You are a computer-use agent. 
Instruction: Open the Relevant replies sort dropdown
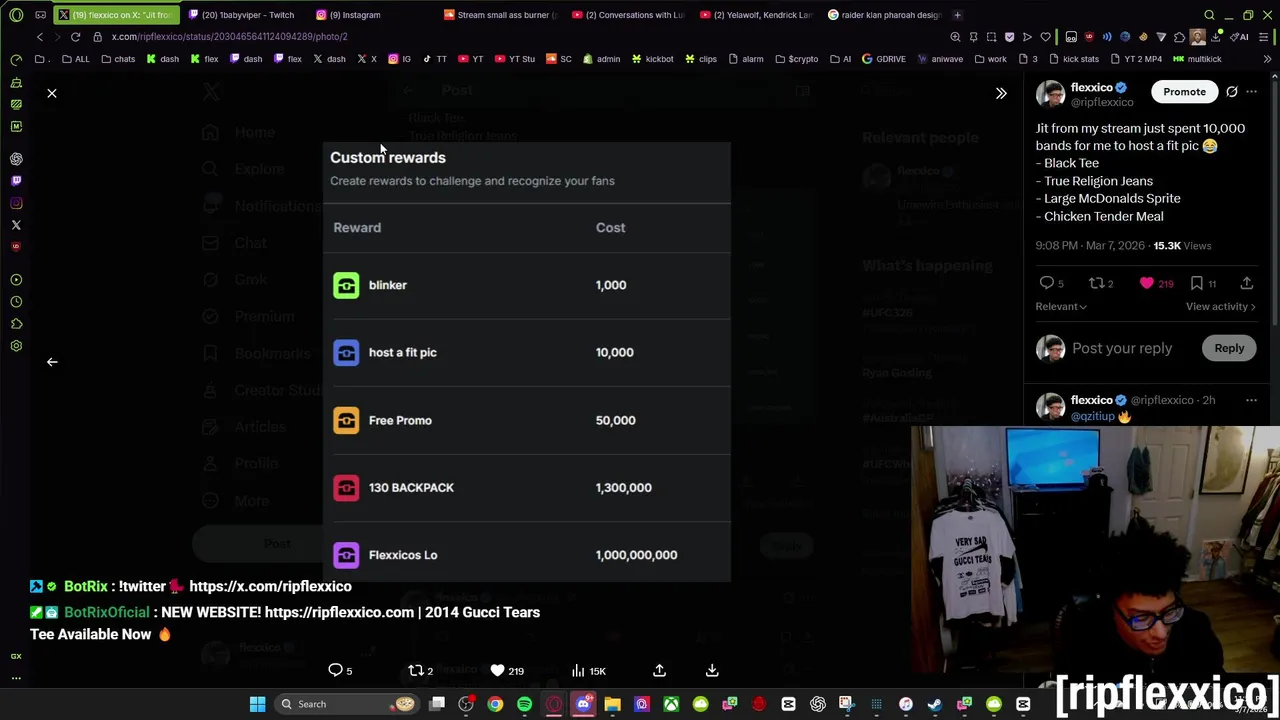click(1061, 307)
